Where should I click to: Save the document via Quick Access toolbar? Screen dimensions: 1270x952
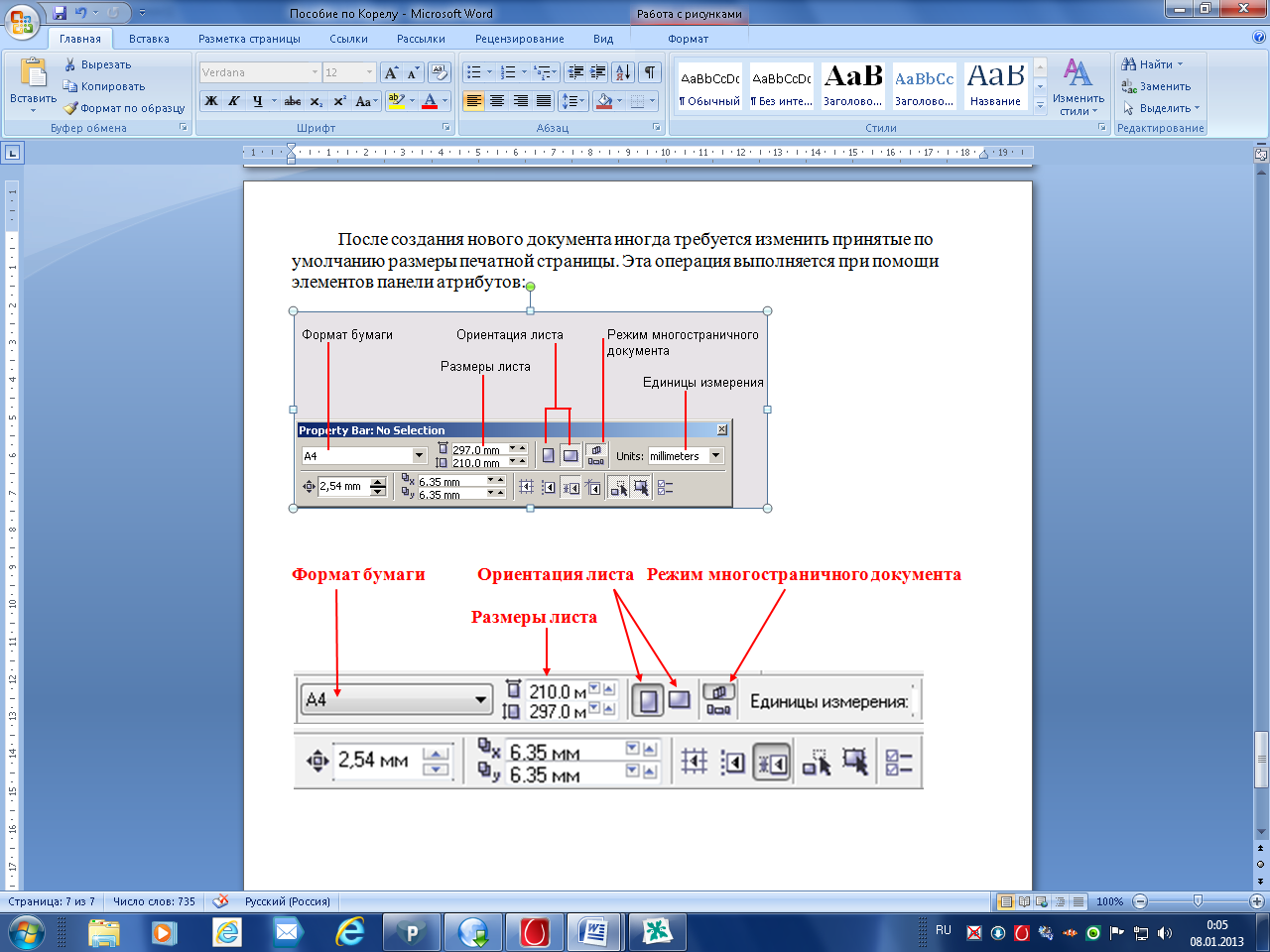[60, 13]
